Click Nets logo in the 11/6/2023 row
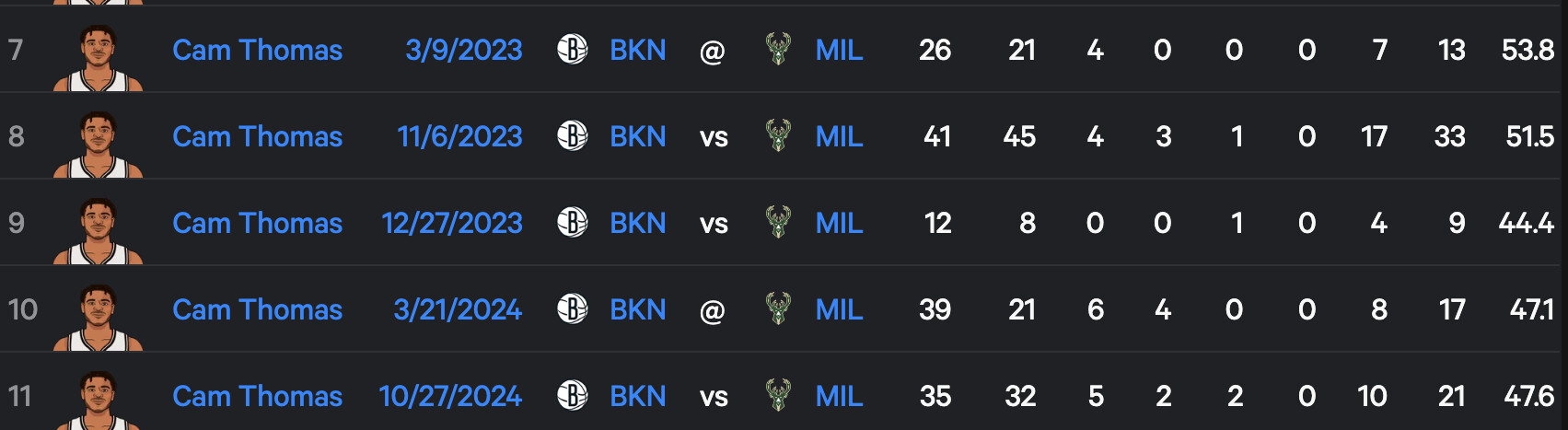Image resolution: width=1568 pixels, height=430 pixels. [572, 136]
